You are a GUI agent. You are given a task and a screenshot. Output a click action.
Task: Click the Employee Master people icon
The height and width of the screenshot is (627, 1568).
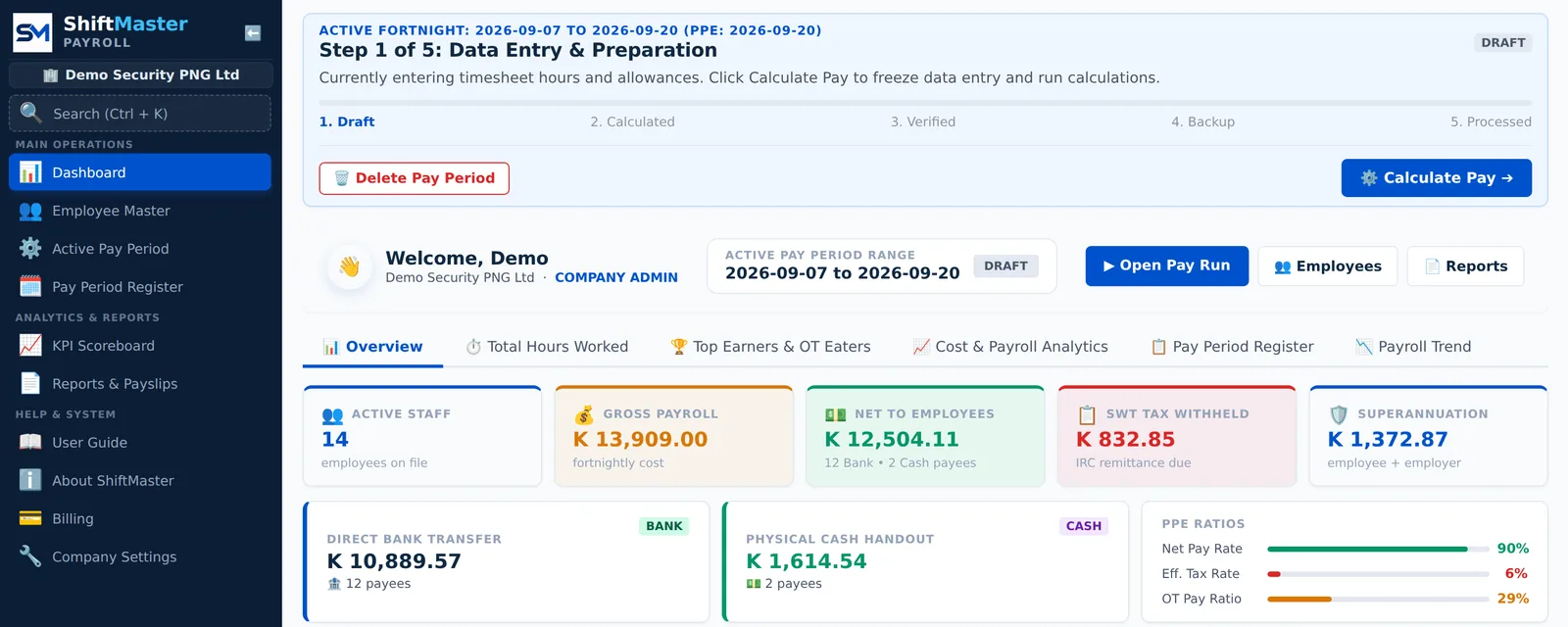[30, 211]
